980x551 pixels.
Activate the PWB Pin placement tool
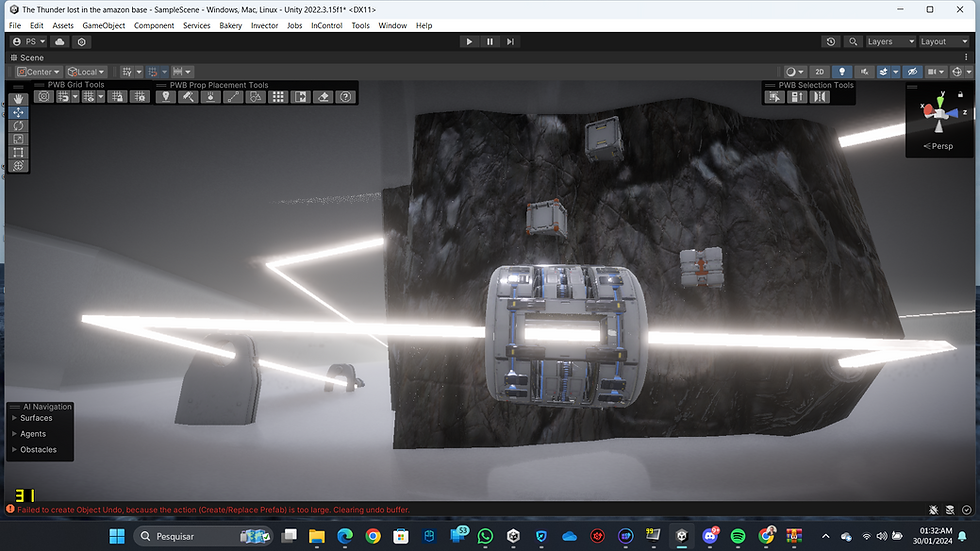click(x=166, y=97)
